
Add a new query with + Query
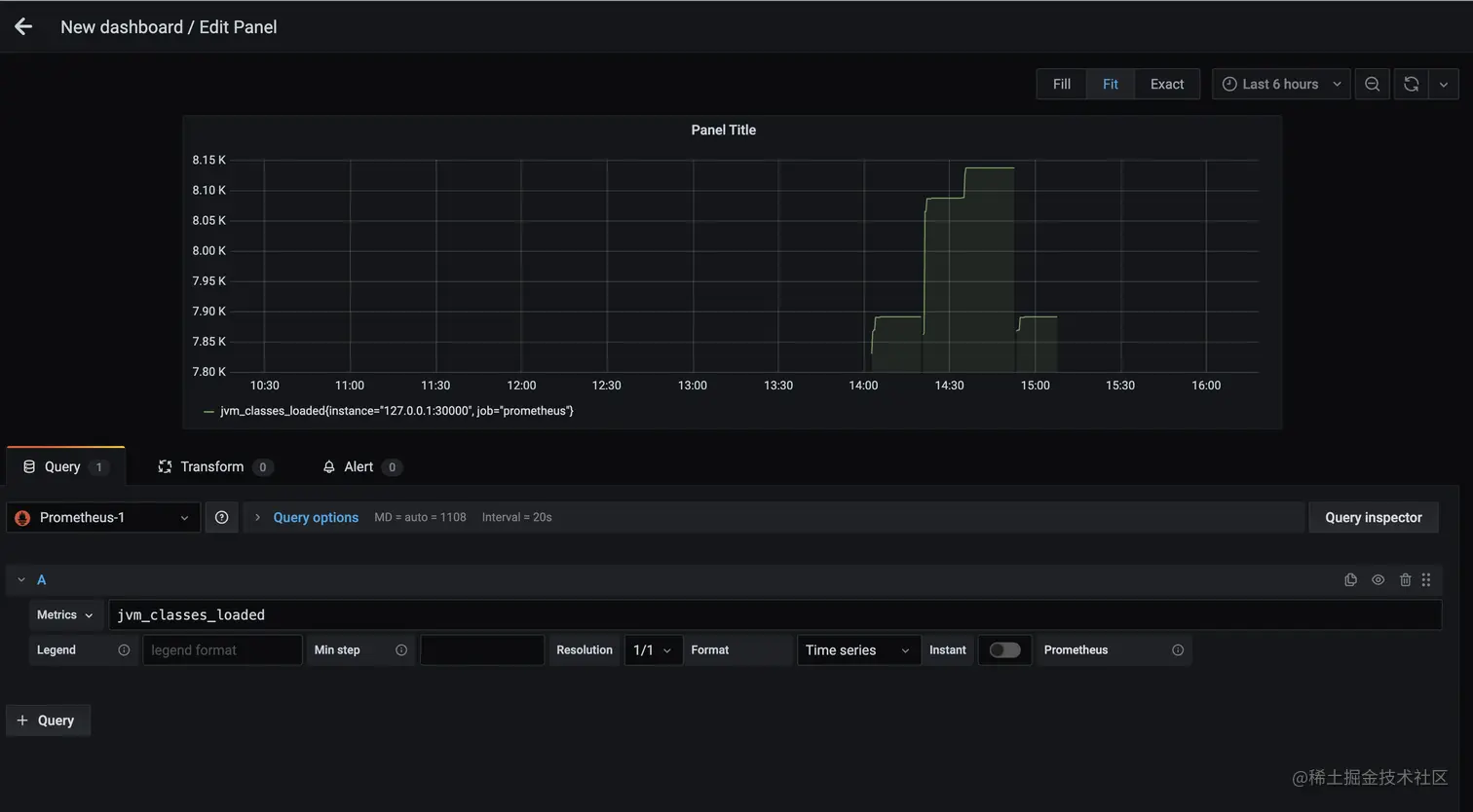[48, 720]
